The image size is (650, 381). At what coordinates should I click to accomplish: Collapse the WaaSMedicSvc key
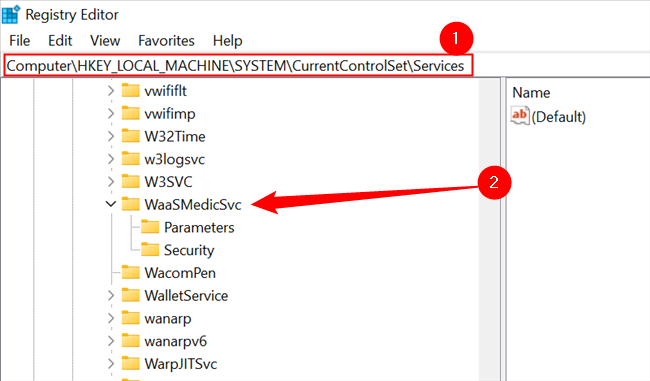(111, 204)
